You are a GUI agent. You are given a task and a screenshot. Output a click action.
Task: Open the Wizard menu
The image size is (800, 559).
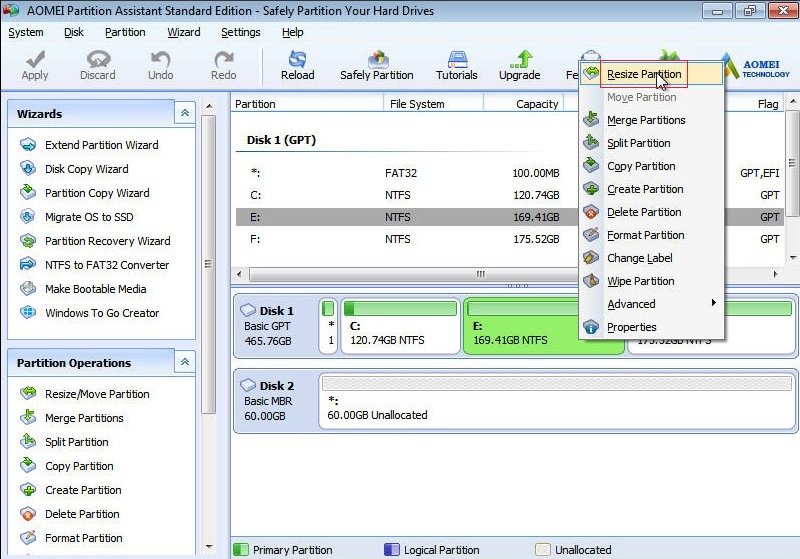[x=184, y=32]
